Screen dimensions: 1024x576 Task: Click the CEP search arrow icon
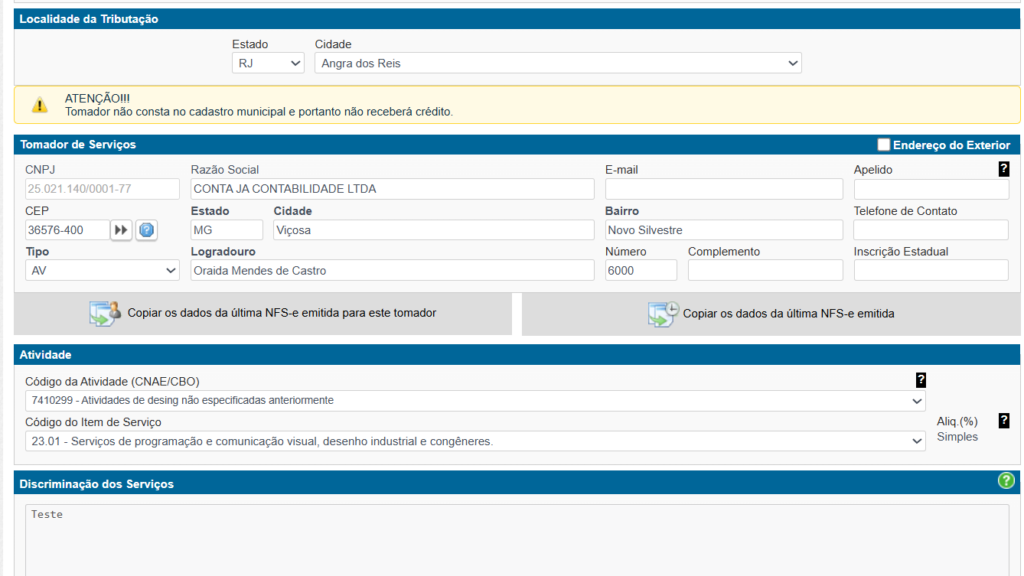click(x=121, y=230)
